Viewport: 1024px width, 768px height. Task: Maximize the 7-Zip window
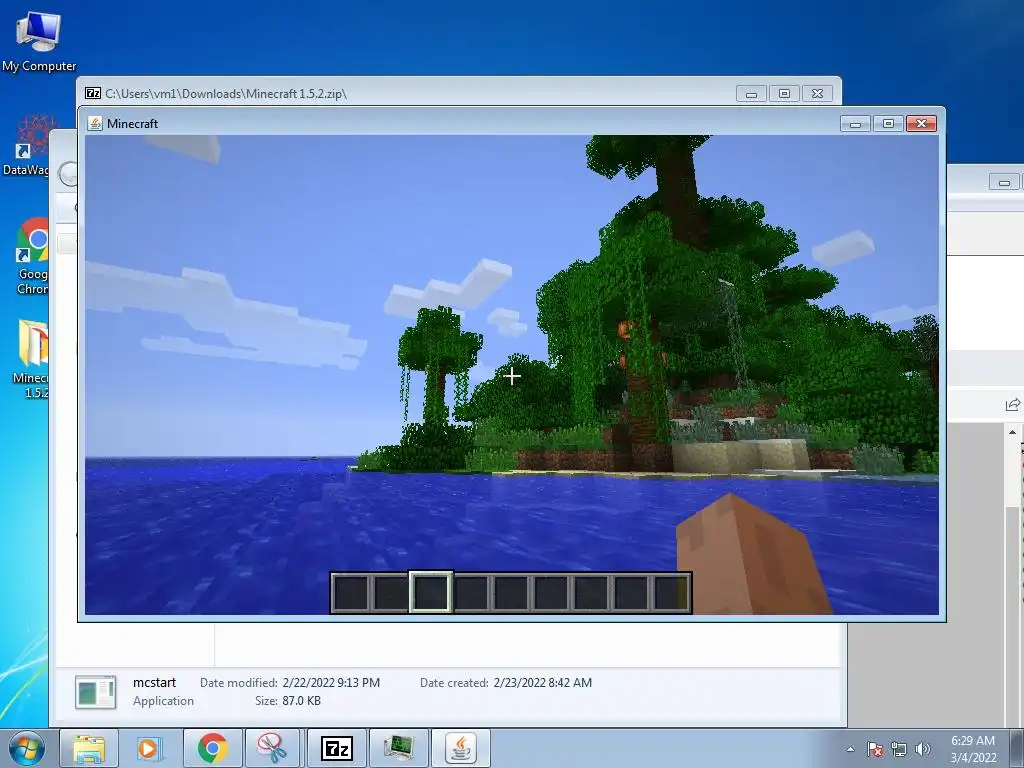pos(784,94)
